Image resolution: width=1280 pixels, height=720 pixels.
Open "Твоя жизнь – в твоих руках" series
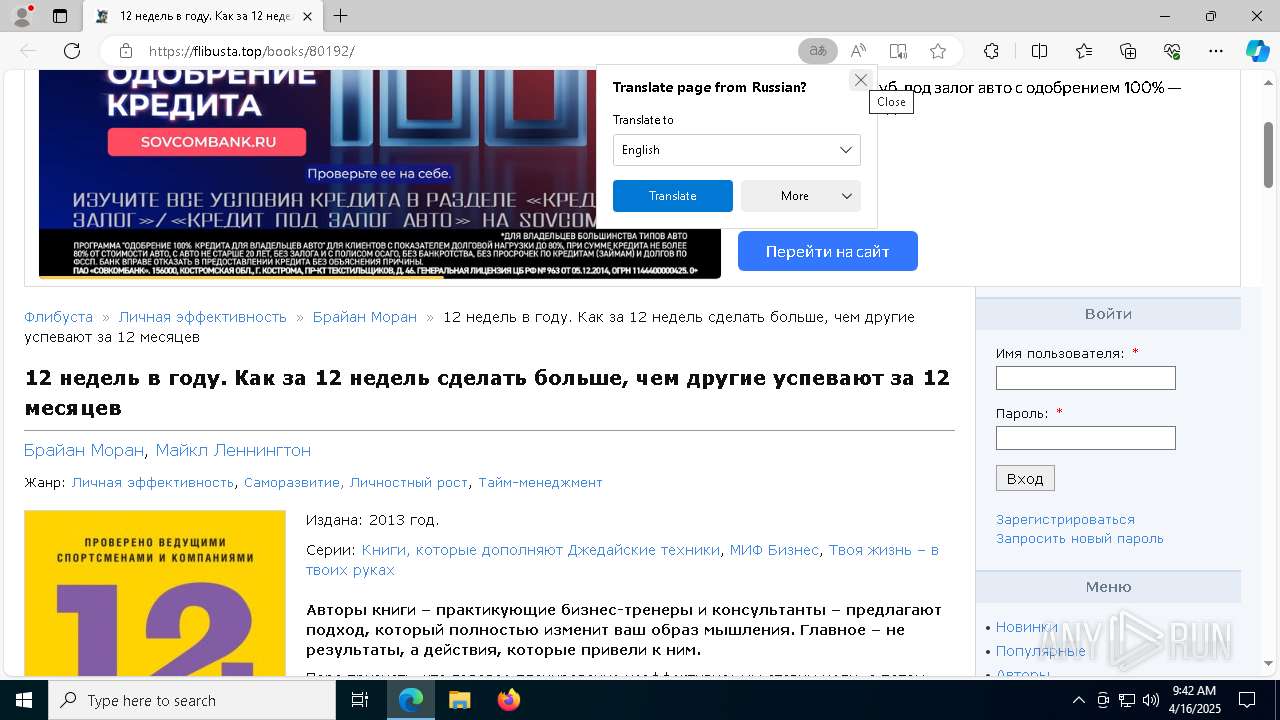622,560
